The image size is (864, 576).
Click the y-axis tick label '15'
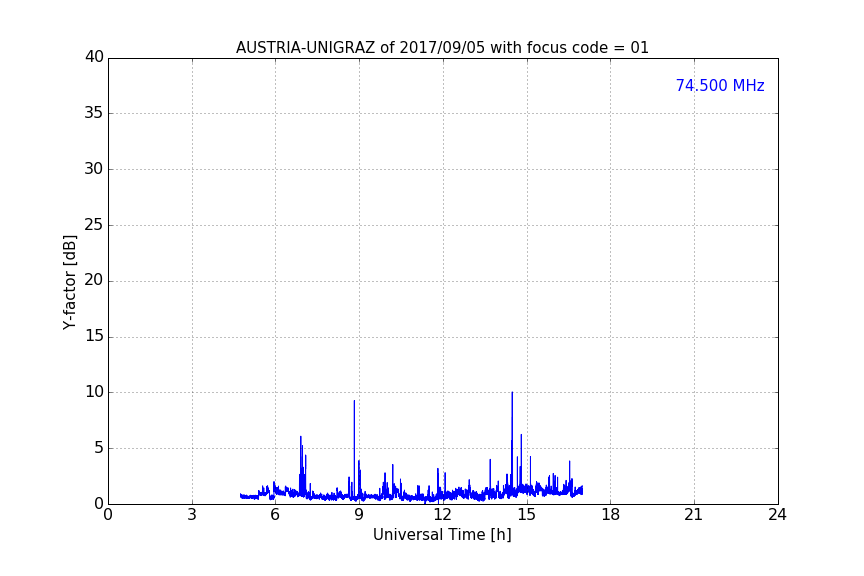tap(94, 336)
